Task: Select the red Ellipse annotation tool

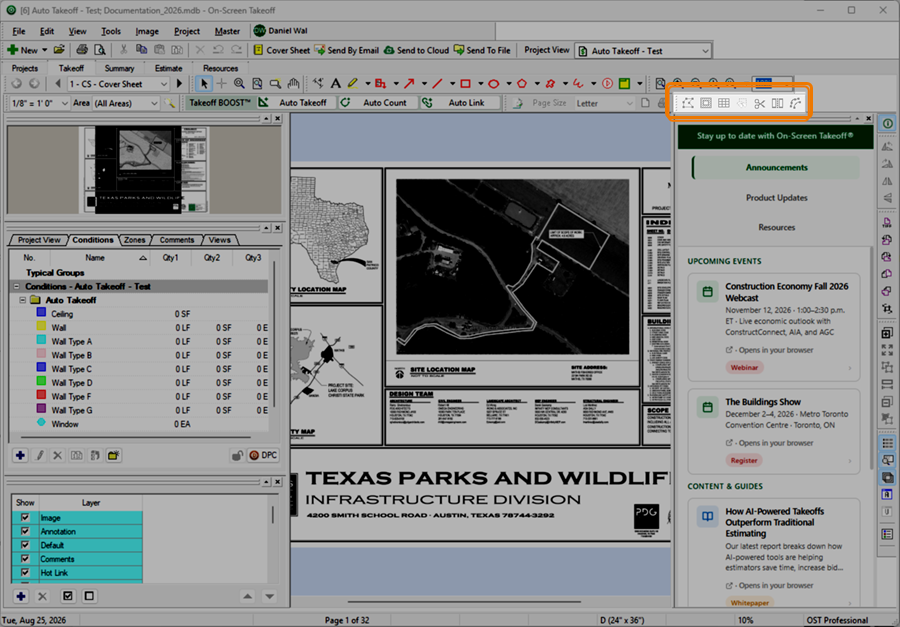Action: point(494,84)
